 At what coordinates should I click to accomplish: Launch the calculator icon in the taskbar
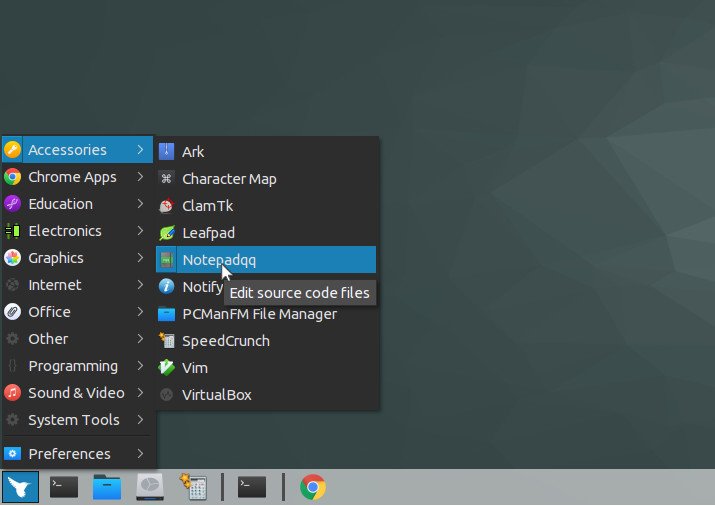click(193, 487)
